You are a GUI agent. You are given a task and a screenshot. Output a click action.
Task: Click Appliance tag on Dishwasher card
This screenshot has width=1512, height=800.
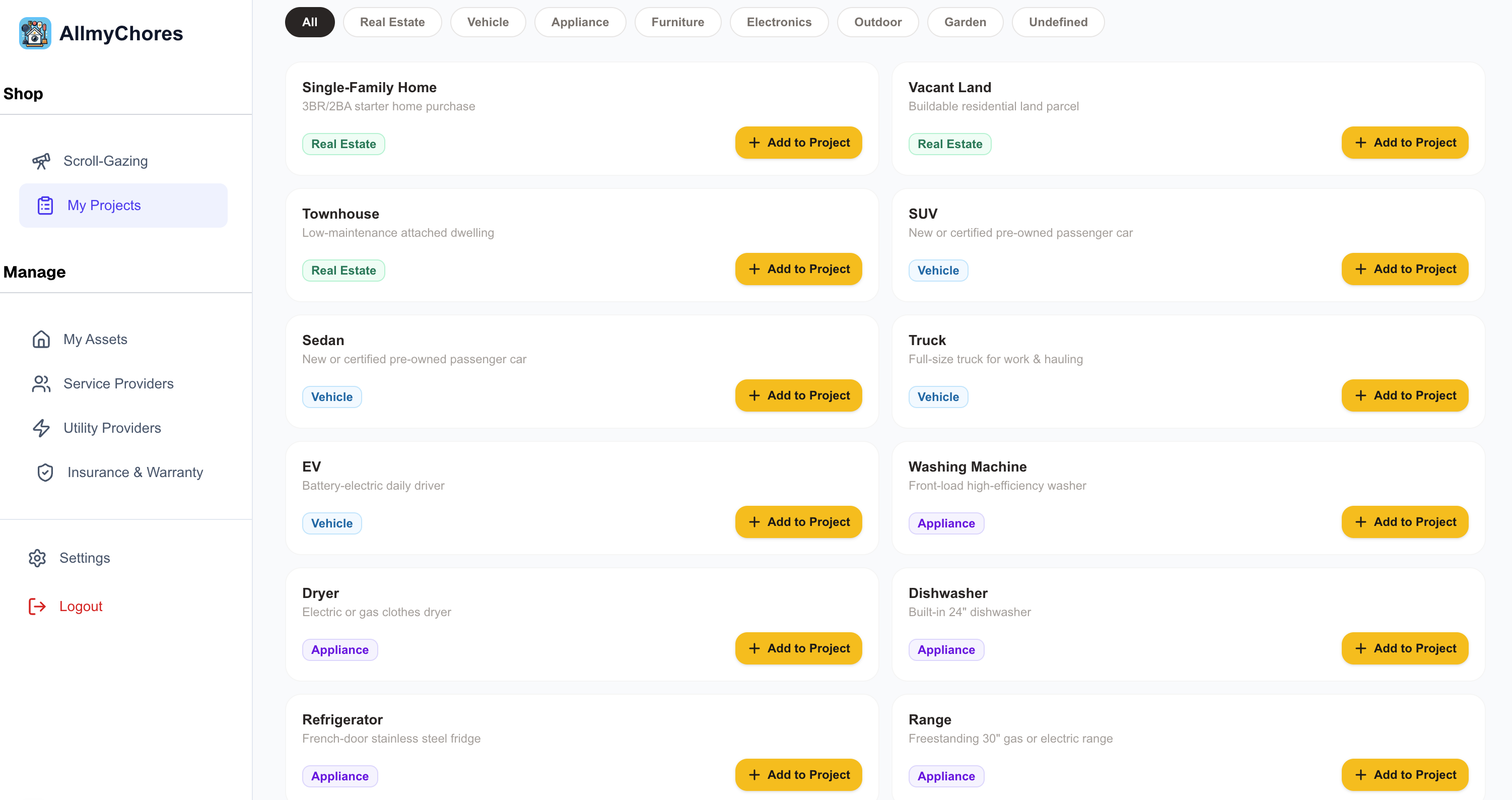coord(946,650)
